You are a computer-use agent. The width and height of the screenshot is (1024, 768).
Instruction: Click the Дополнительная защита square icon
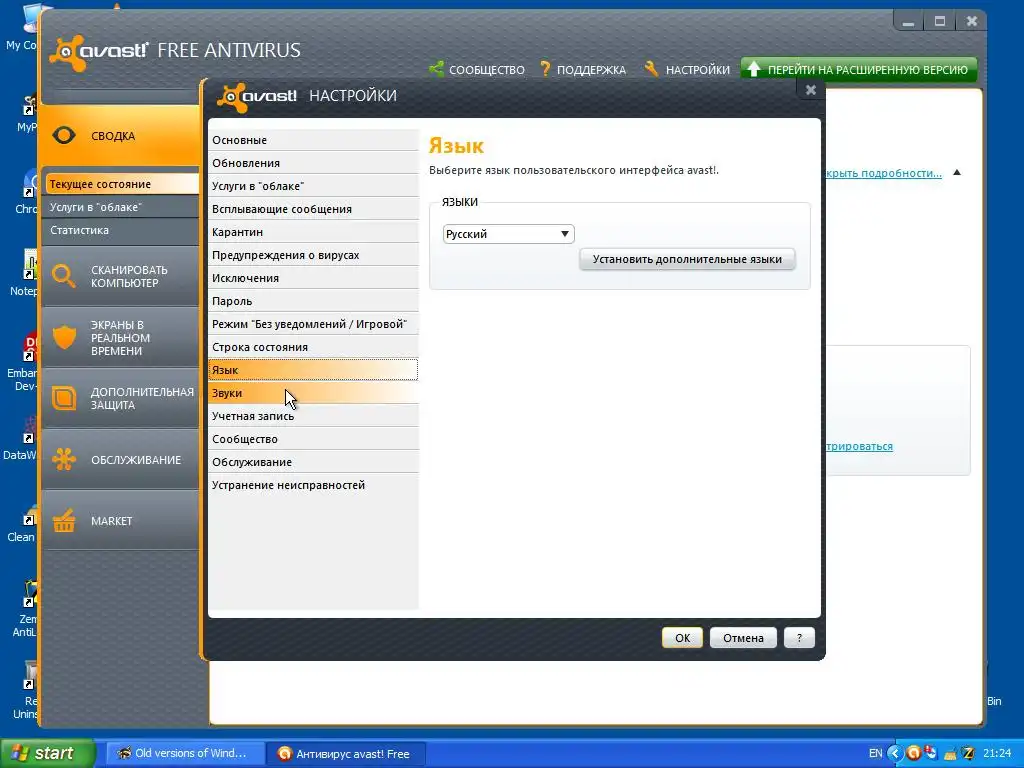tap(64, 398)
